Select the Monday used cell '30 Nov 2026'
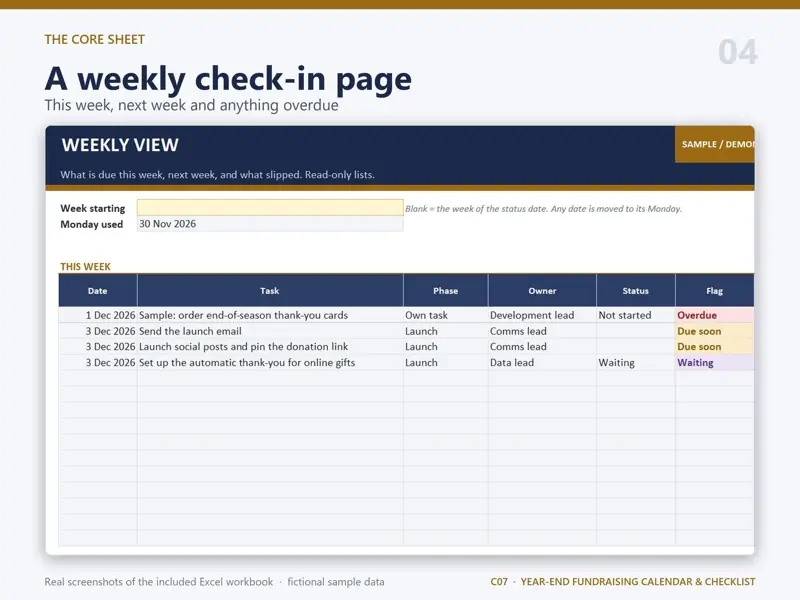Screen dimensions: 800x600 270,224
